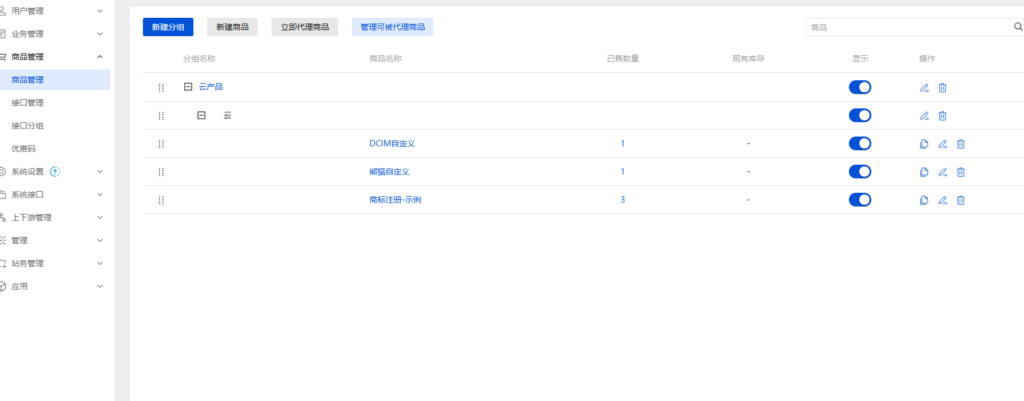1024x401 pixels.
Task: Click the upgrade arrow icon beside 系统设置
Action: (55, 172)
